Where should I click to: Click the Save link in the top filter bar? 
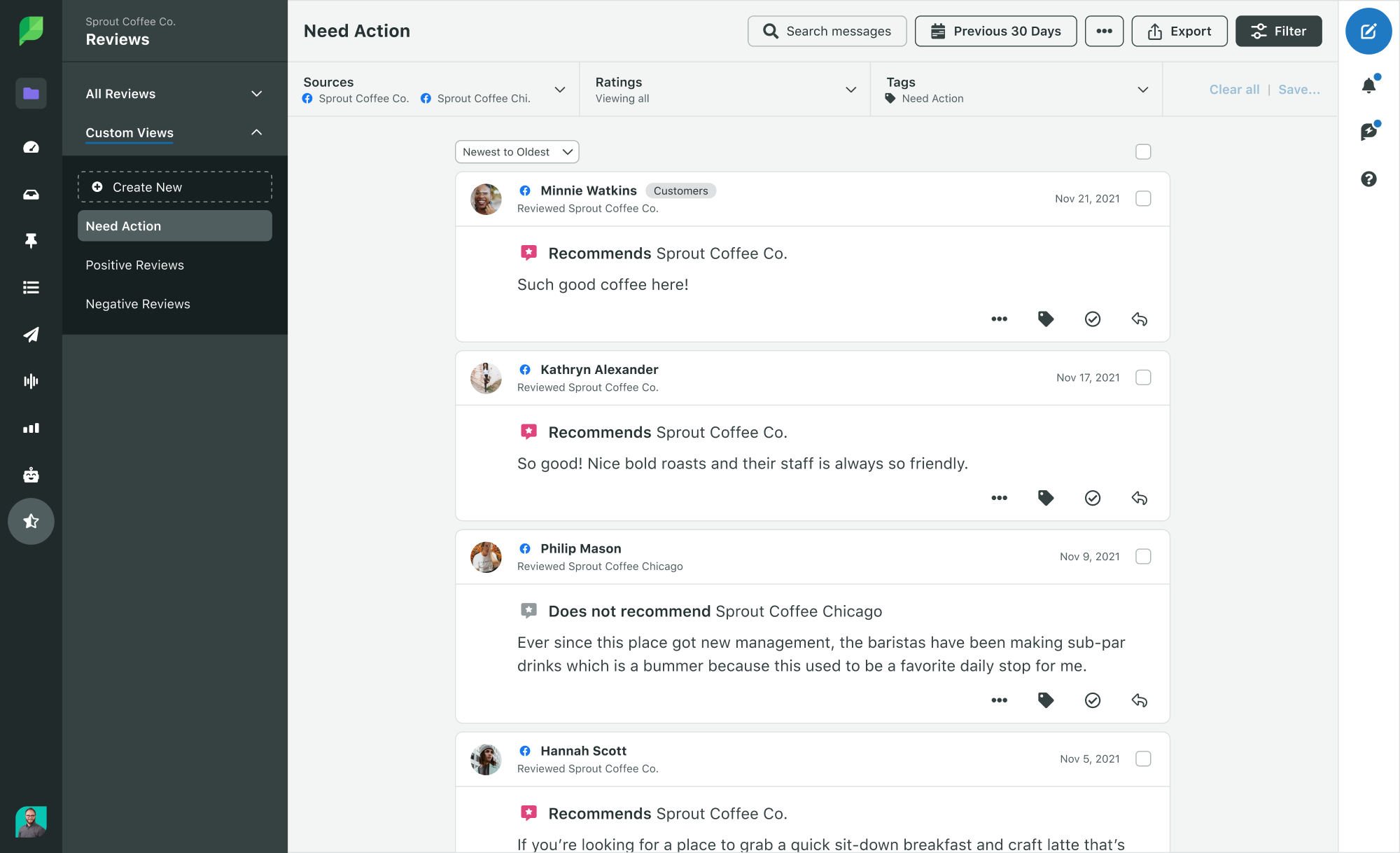1299,89
